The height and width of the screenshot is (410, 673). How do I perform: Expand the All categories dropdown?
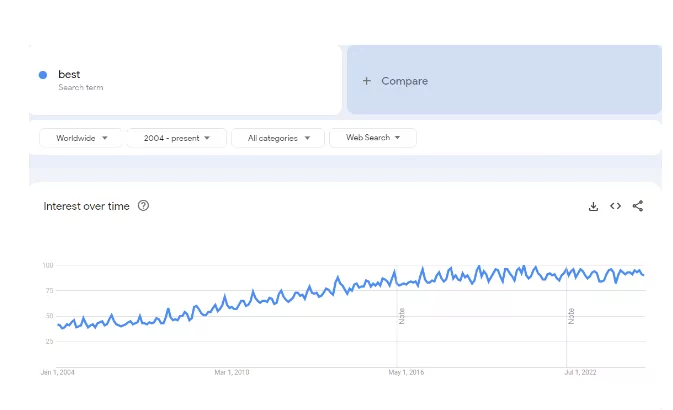point(278,138)
